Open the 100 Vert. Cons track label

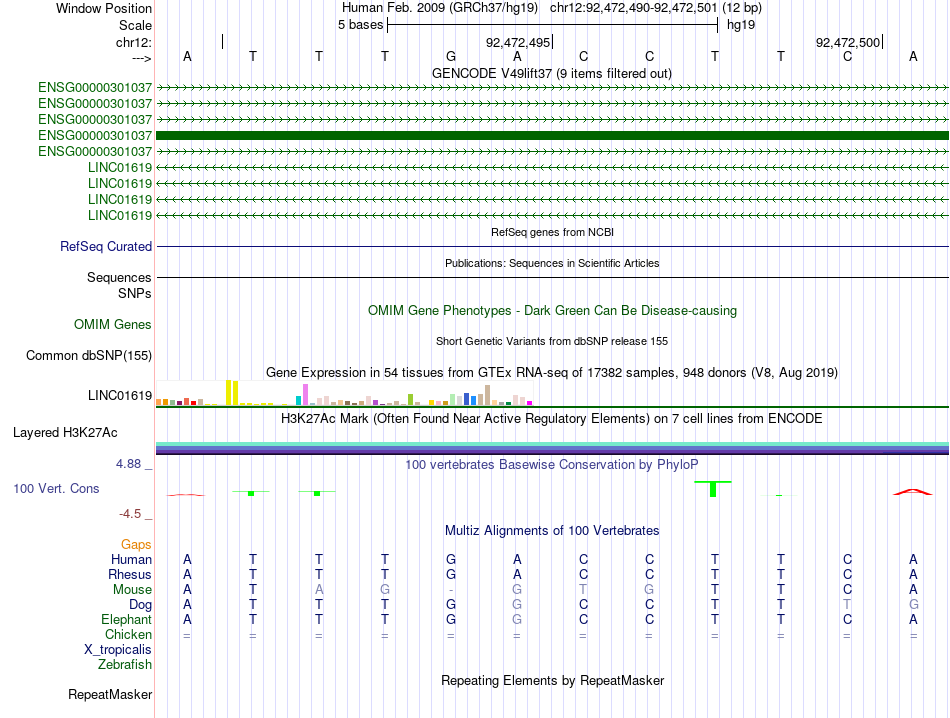click(56, 488)
